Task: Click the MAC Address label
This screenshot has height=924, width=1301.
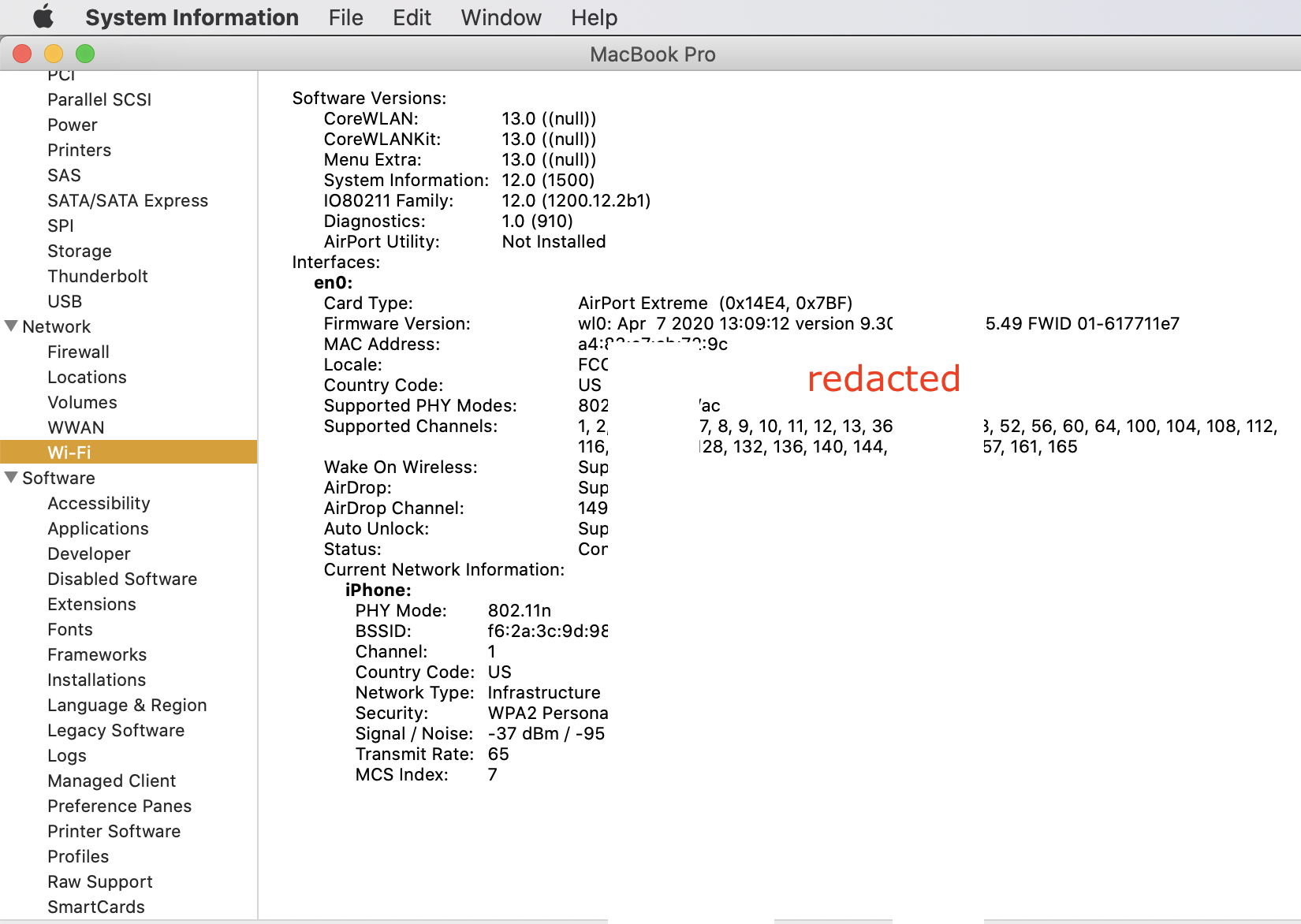Action: click(x=382, y=344)
